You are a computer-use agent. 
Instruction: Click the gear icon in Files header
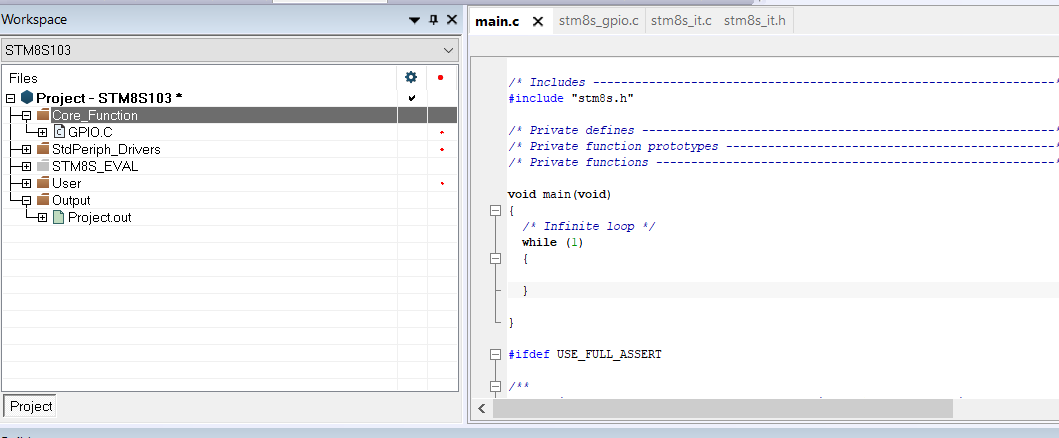click(x=410, y=77)
